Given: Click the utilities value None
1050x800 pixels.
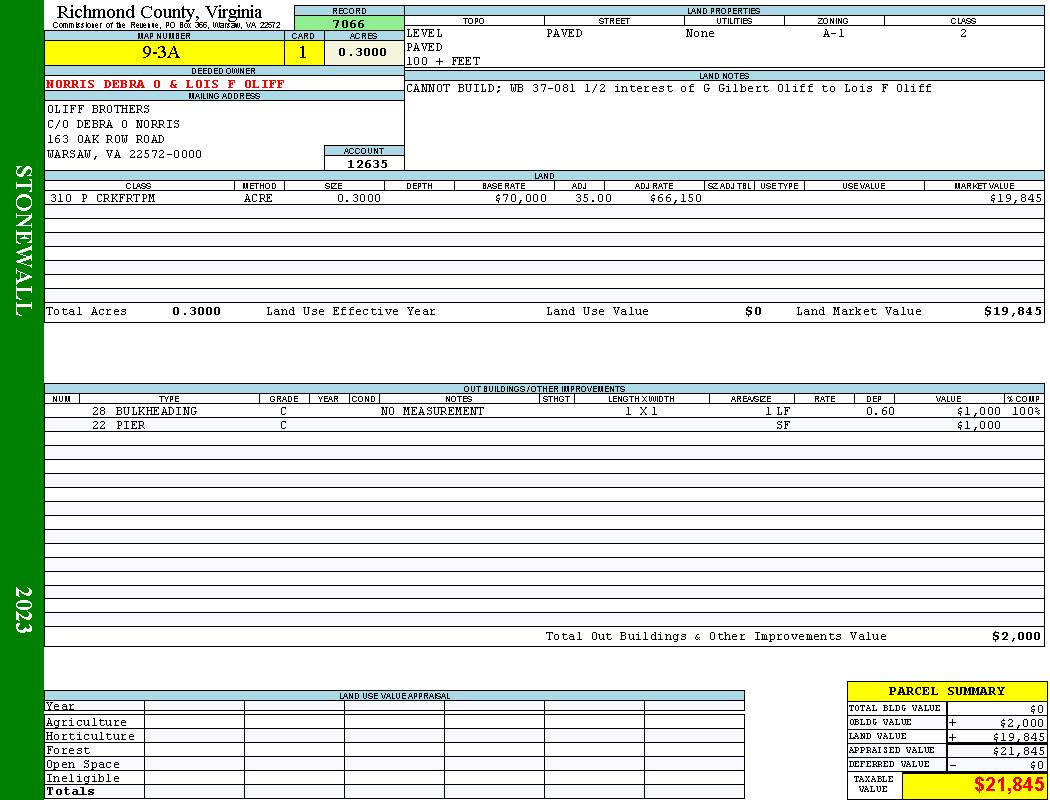Looking at the screenshot, I should (700, 33).
